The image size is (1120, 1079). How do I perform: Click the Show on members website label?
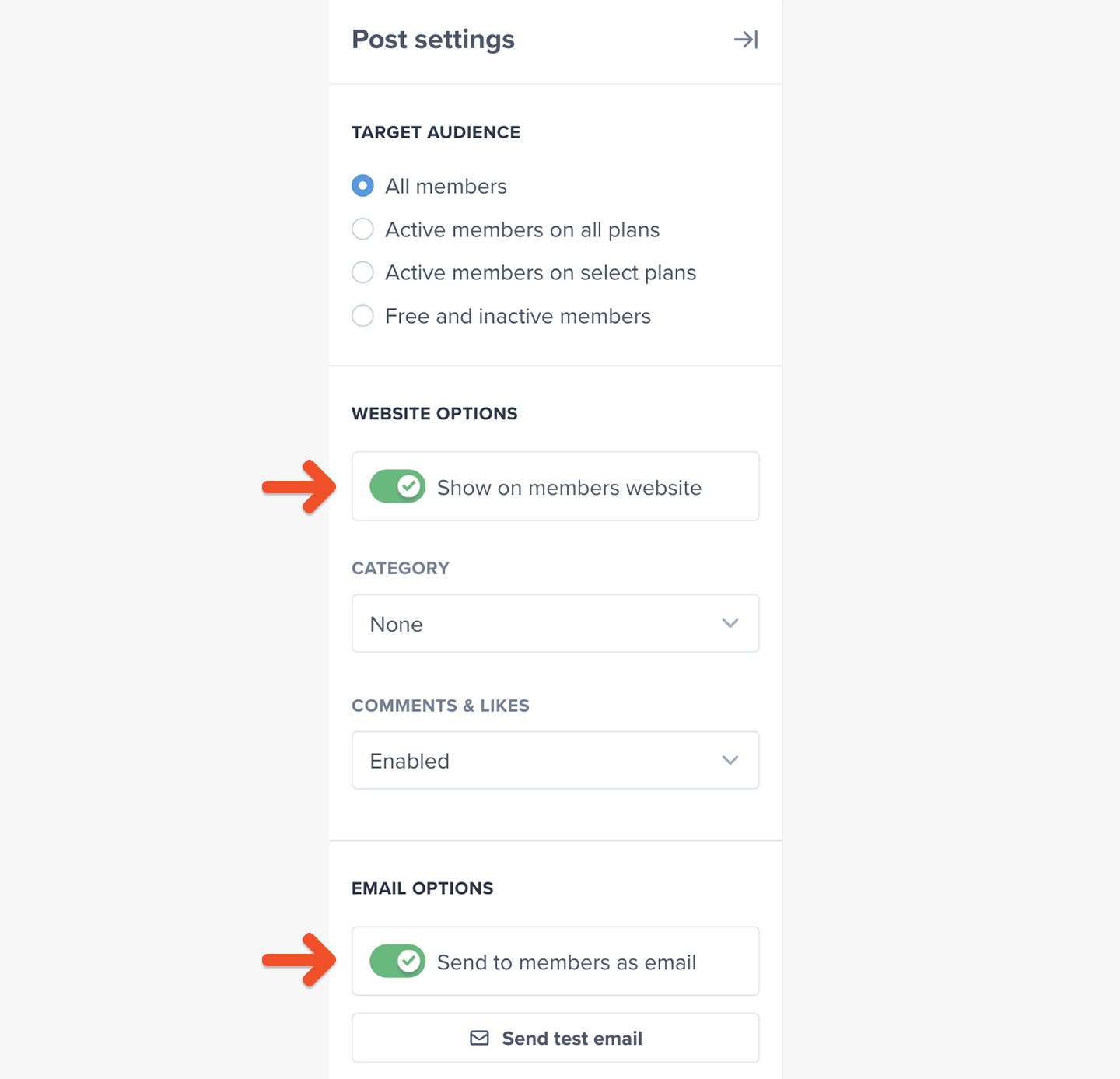point(569,488)
